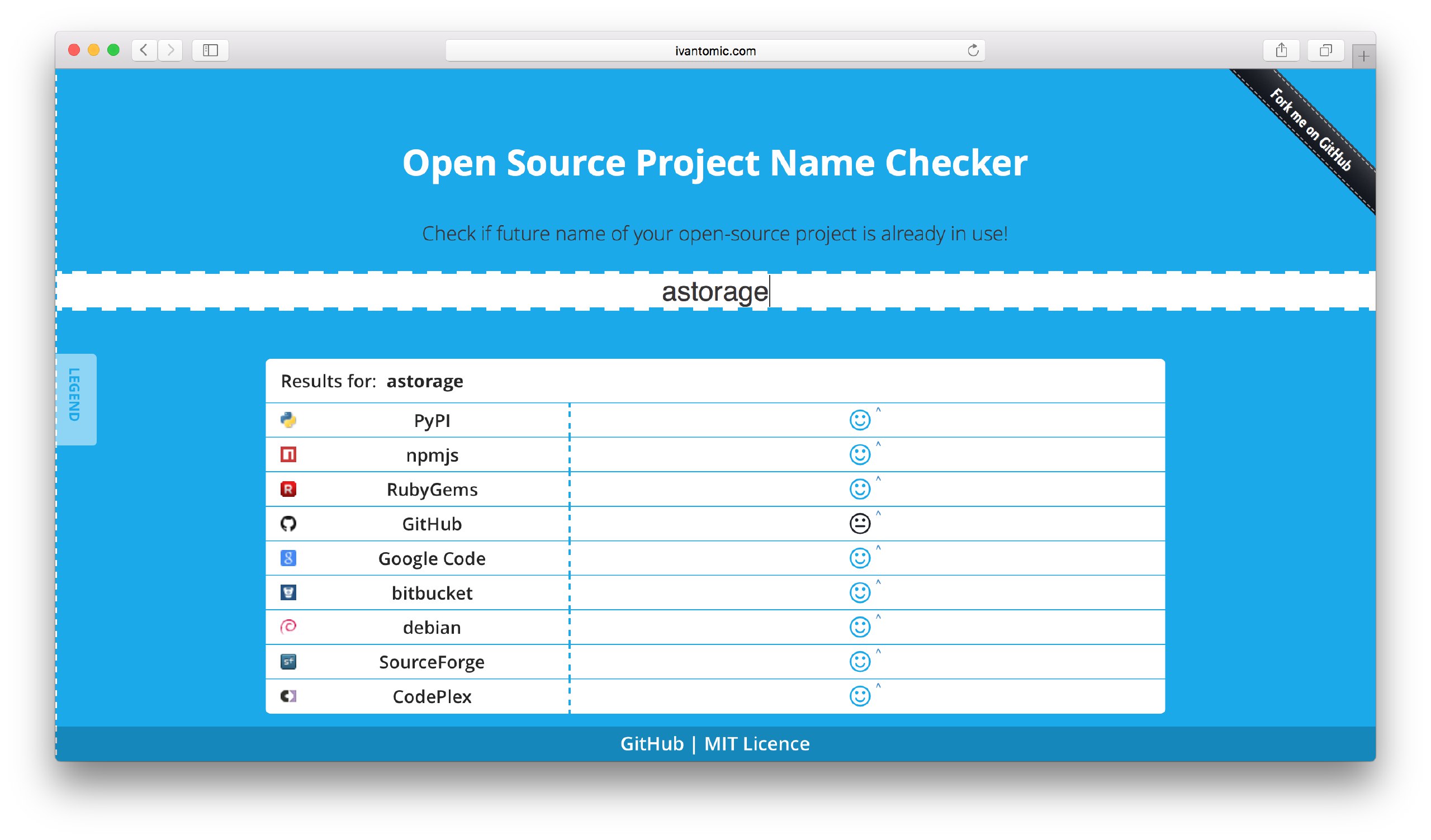Reload the page with the refresh icon

(x=973, y=50)
